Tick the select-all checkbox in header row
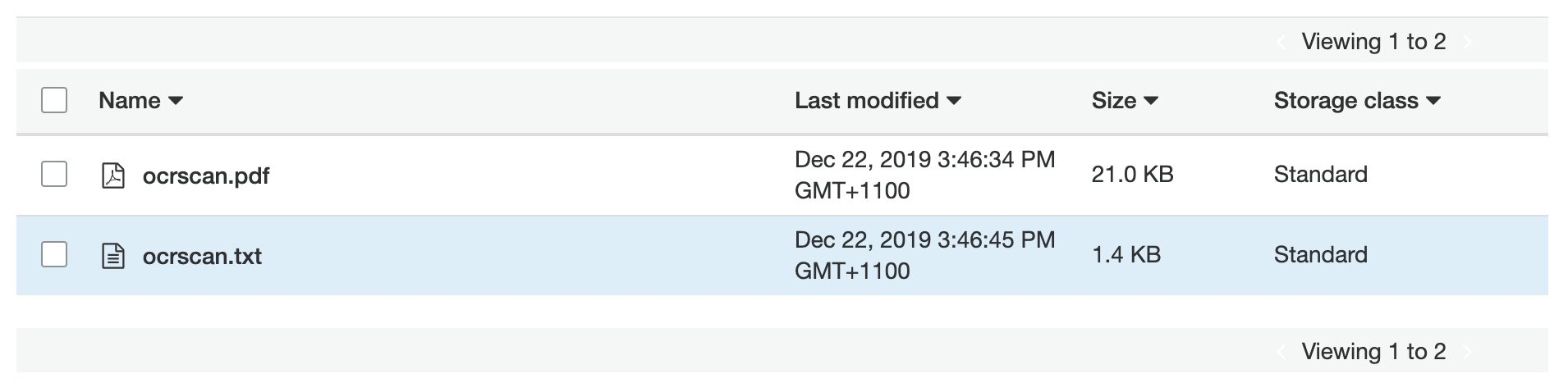This screenshot has height=392, width=1568. 54,100
